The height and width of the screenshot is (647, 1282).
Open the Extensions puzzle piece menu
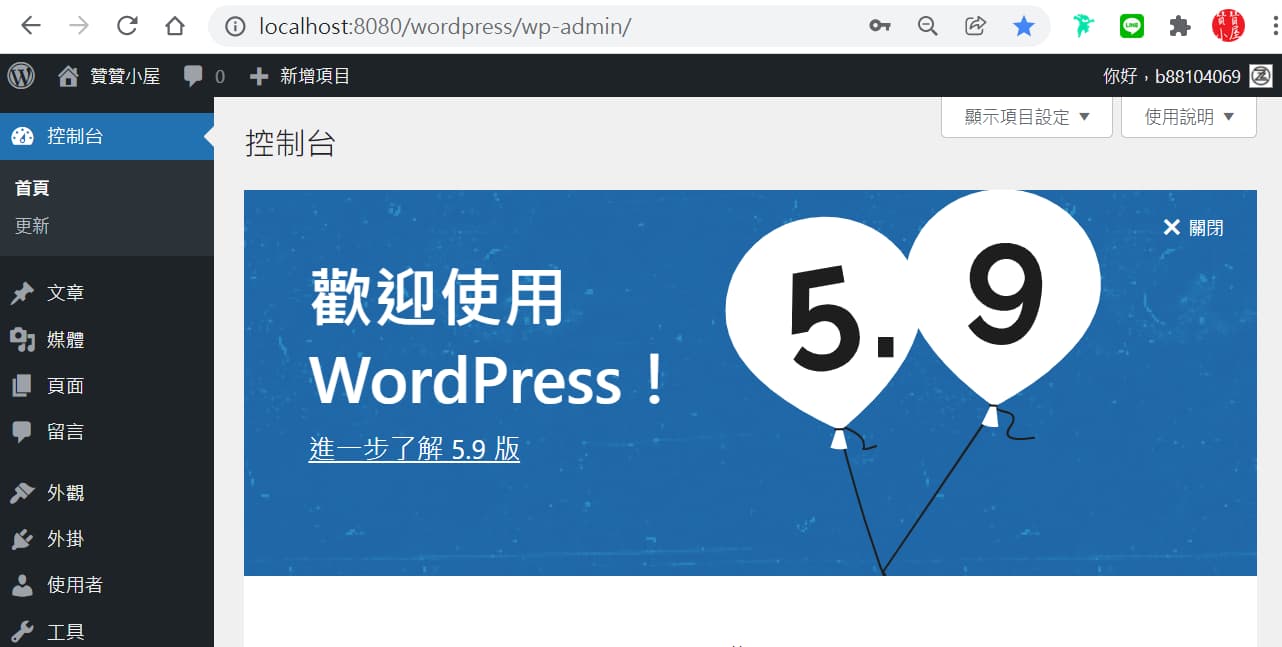point(1180,27)
